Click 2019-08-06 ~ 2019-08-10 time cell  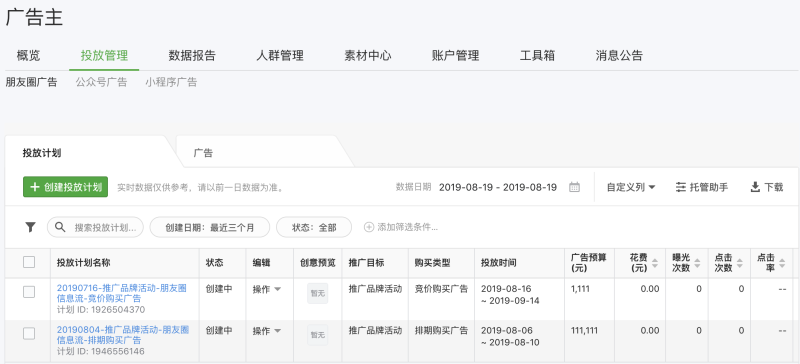coord(510,336)
